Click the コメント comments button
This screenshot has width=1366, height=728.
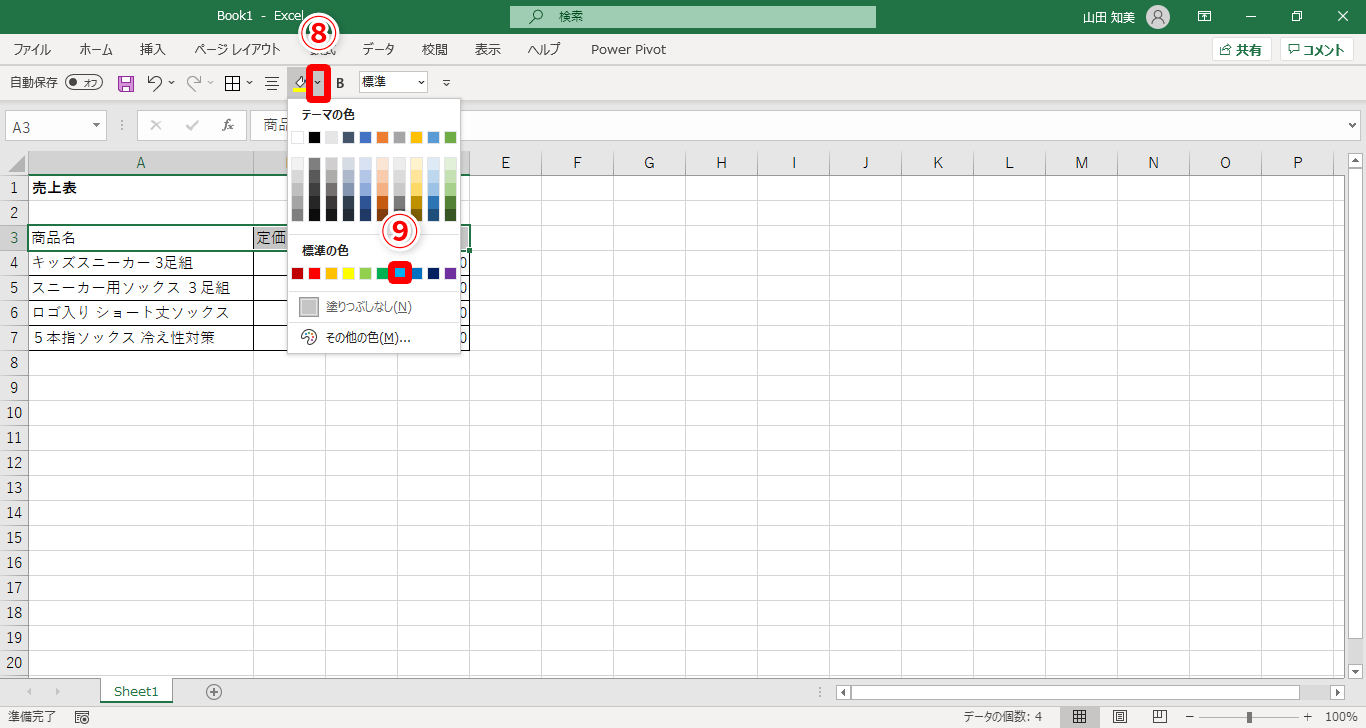1317,49
